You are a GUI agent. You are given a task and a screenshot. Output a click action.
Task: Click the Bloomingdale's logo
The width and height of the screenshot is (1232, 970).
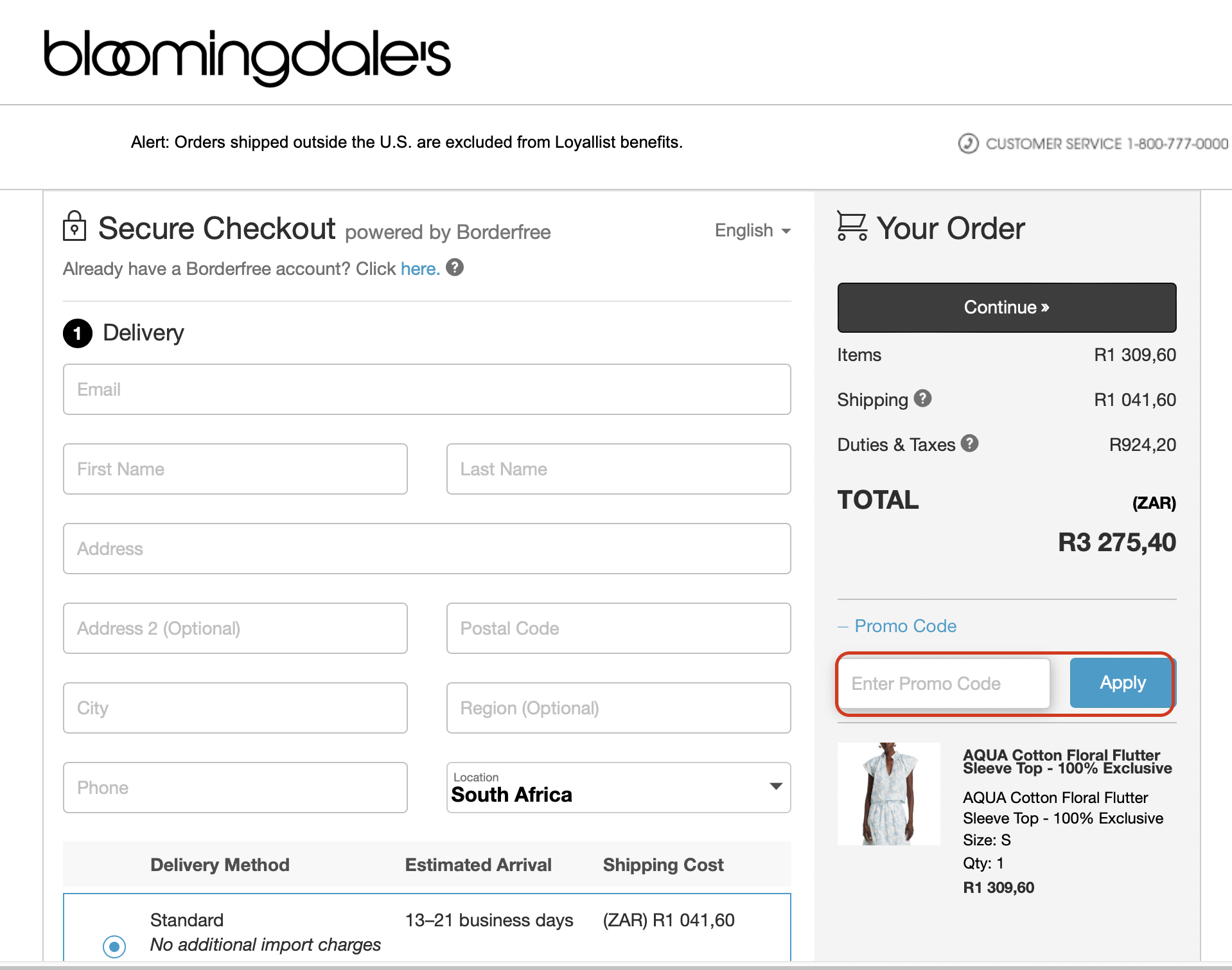pyautogui.click(x=247, y=57)
